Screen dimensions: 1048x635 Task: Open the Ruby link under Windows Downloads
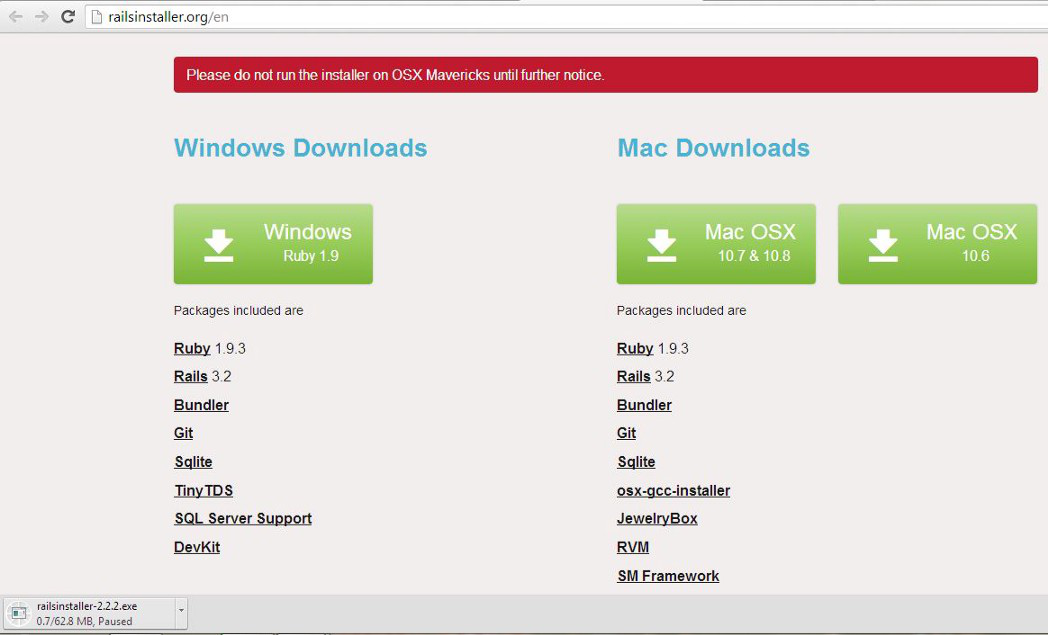click(x=192, y=349)
